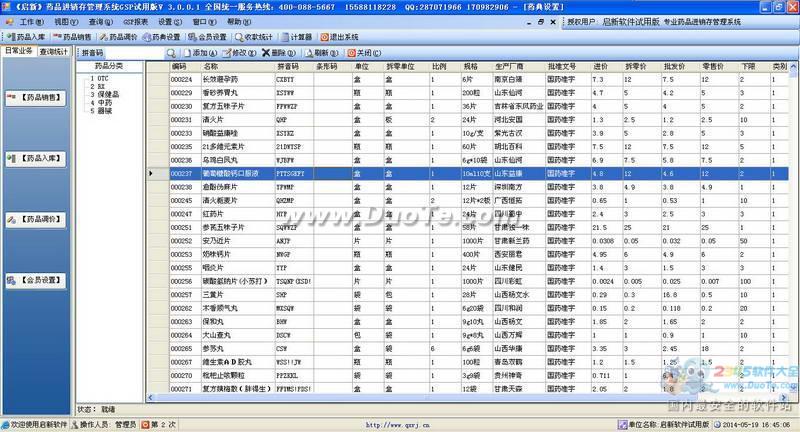The width and height of the screenshot is (800, 432).
Task: Click the 添加(A) add button
Action: coord(201,53)
